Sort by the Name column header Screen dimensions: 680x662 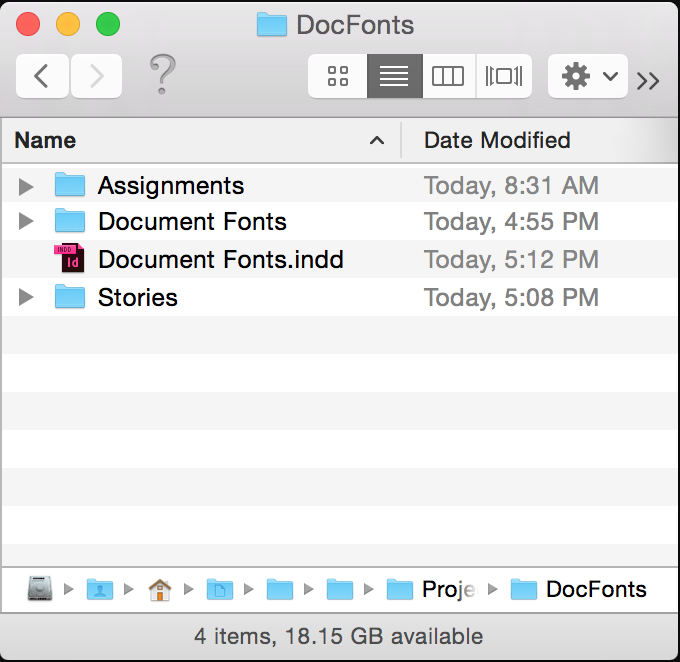200,141
